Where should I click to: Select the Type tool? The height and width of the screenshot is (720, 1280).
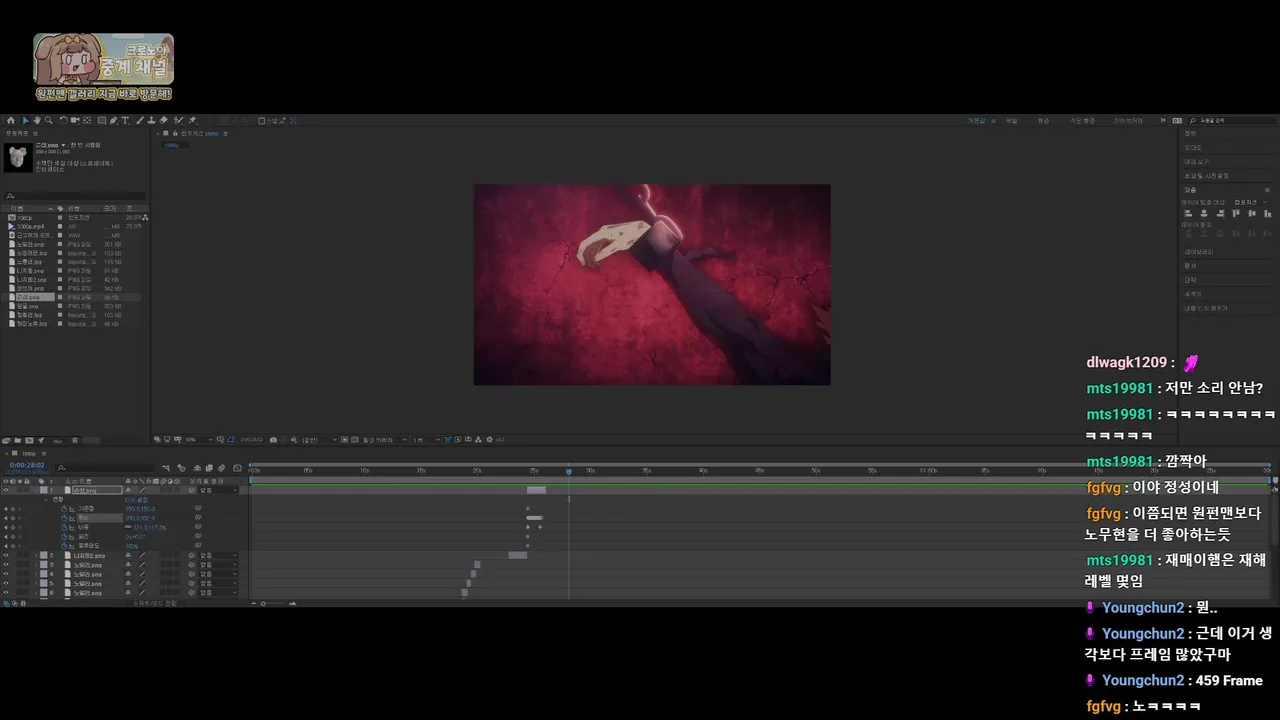pyautogui.click(x=125, y=120)
